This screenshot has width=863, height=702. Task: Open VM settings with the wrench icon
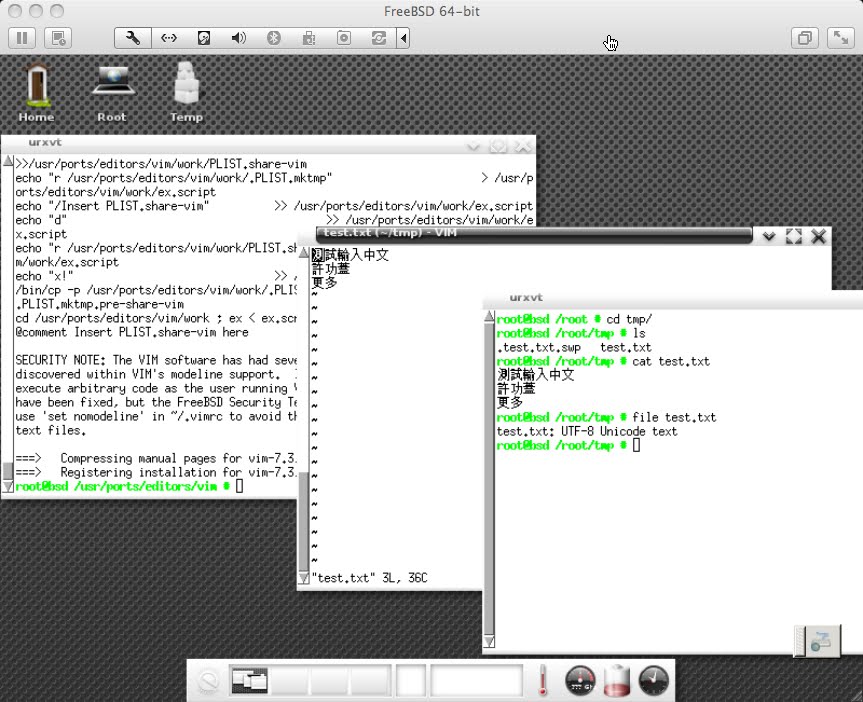point(132,37)
